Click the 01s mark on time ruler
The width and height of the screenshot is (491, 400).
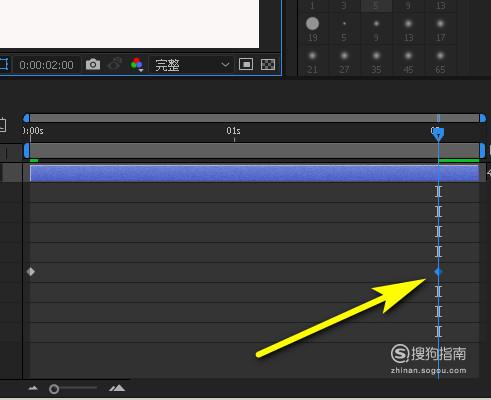tap(233, 131)
